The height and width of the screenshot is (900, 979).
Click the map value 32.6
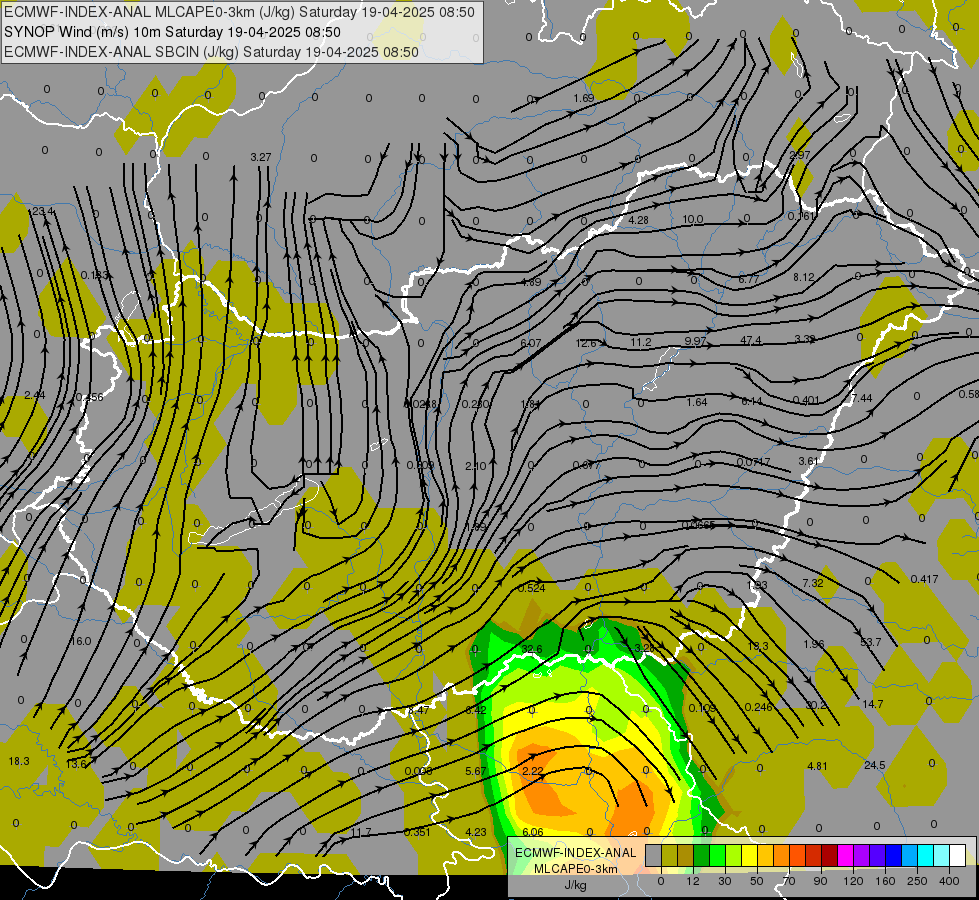531,649
